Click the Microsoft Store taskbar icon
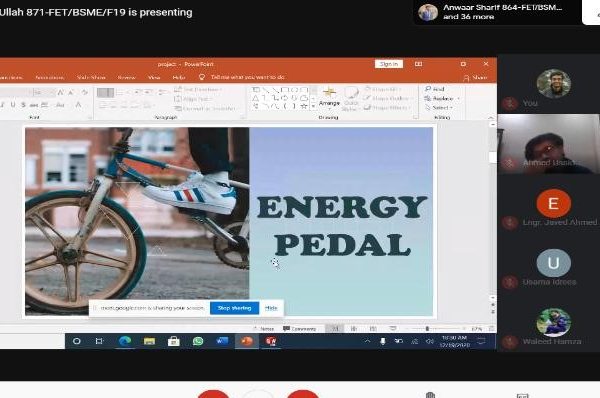Image resolution: width=600 pixels, height=398 pixels. click(173, 341)
